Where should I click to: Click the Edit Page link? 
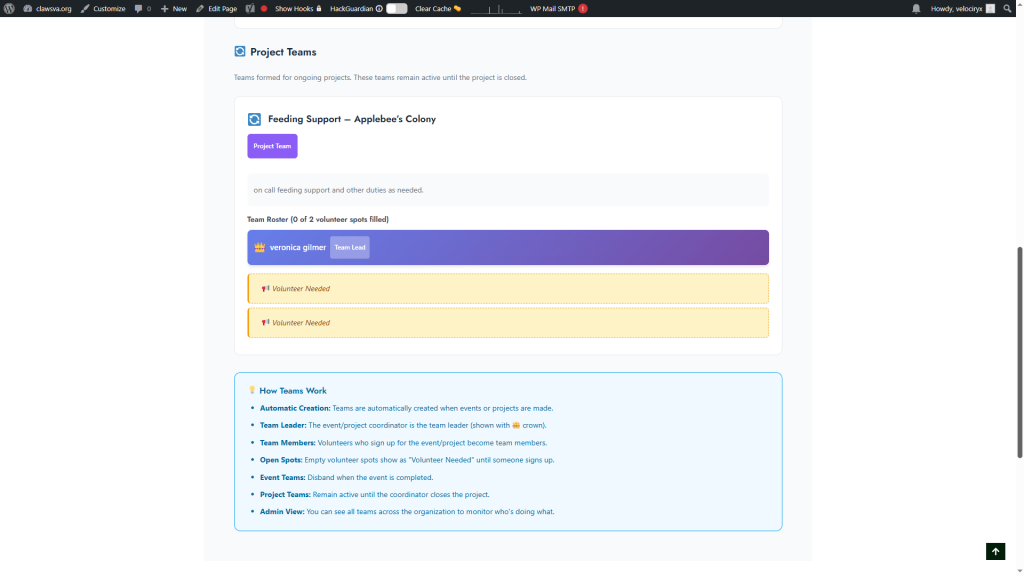(x=216, y=8)
